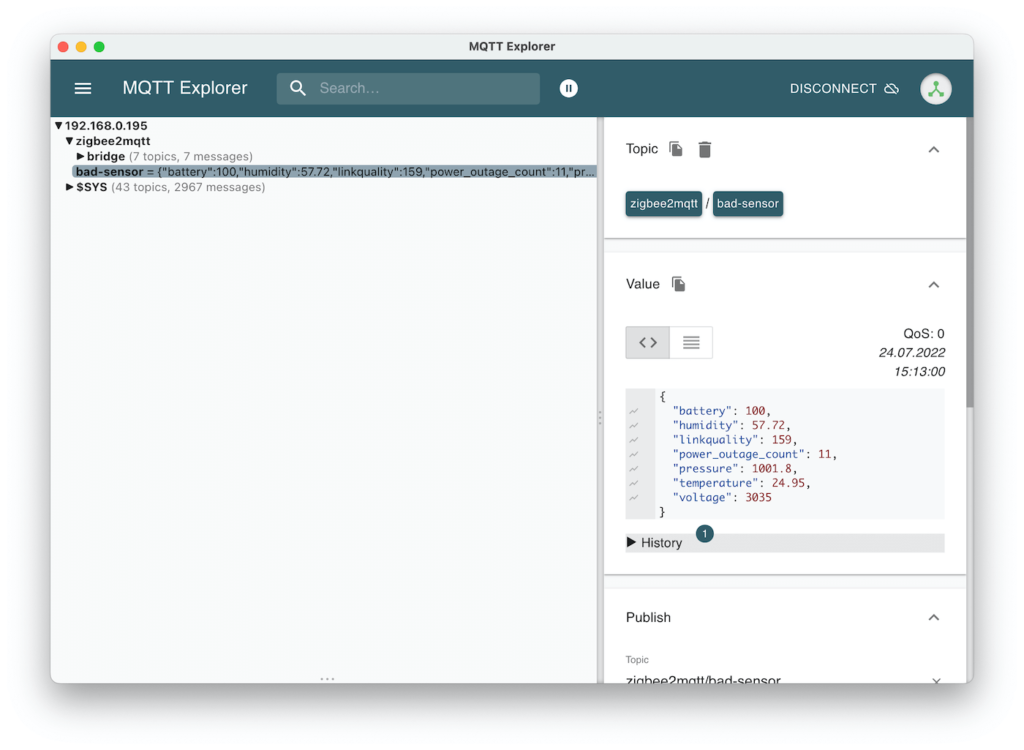
Task: Show chart for linkquality value
Action: [634, 440]
